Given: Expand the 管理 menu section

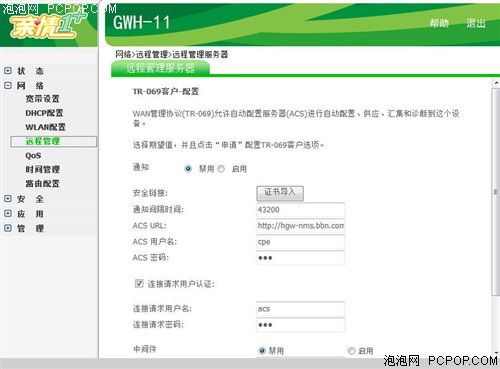Looking at the screenshot, I should [x=8, y=228].
